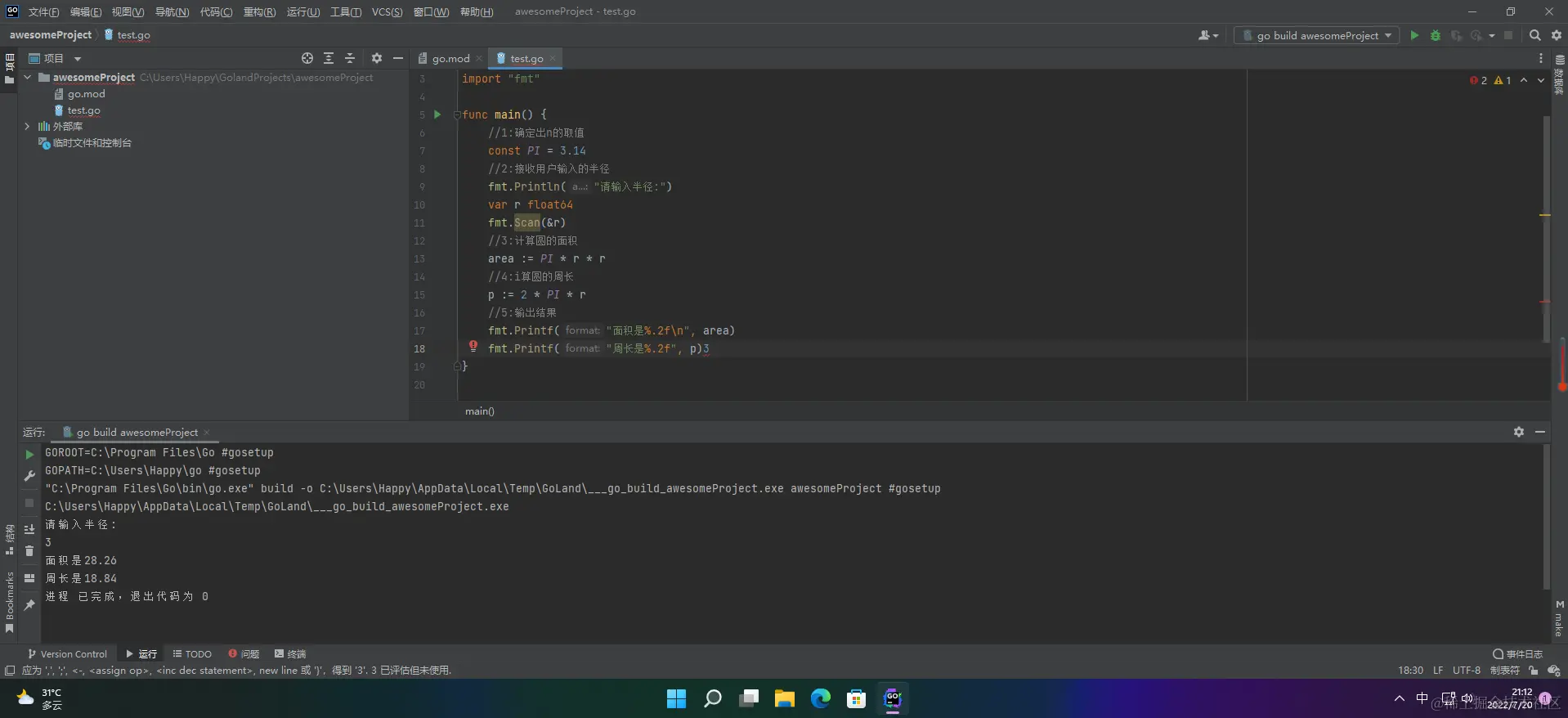Click the layout icon in run panel

[29, 578]
